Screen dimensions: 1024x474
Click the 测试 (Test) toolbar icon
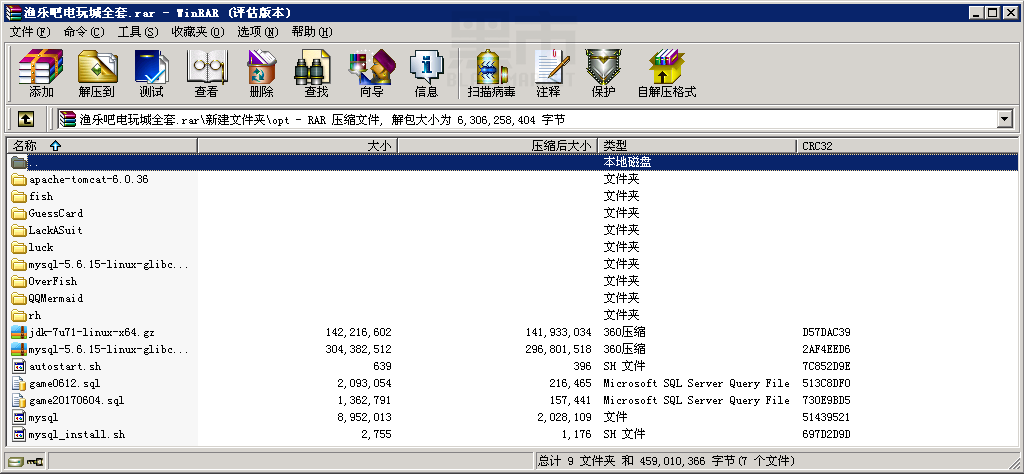tap(151, 66)
